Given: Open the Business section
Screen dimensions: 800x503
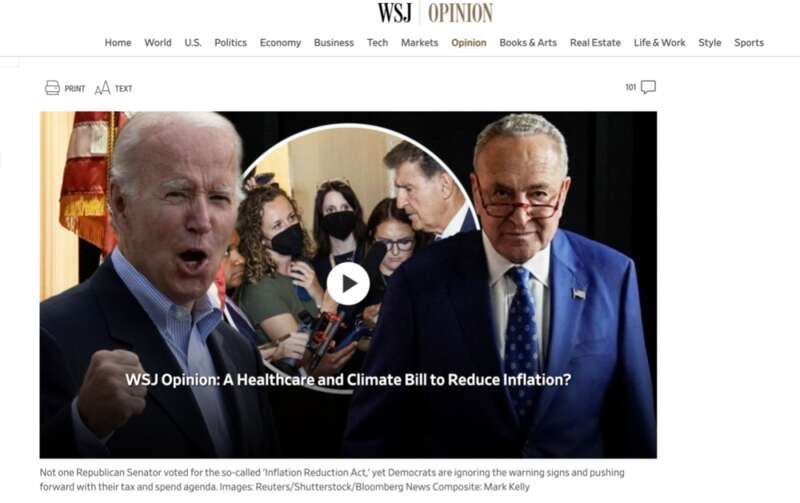Looking at the screenshot, I should [x=334, y=43].
